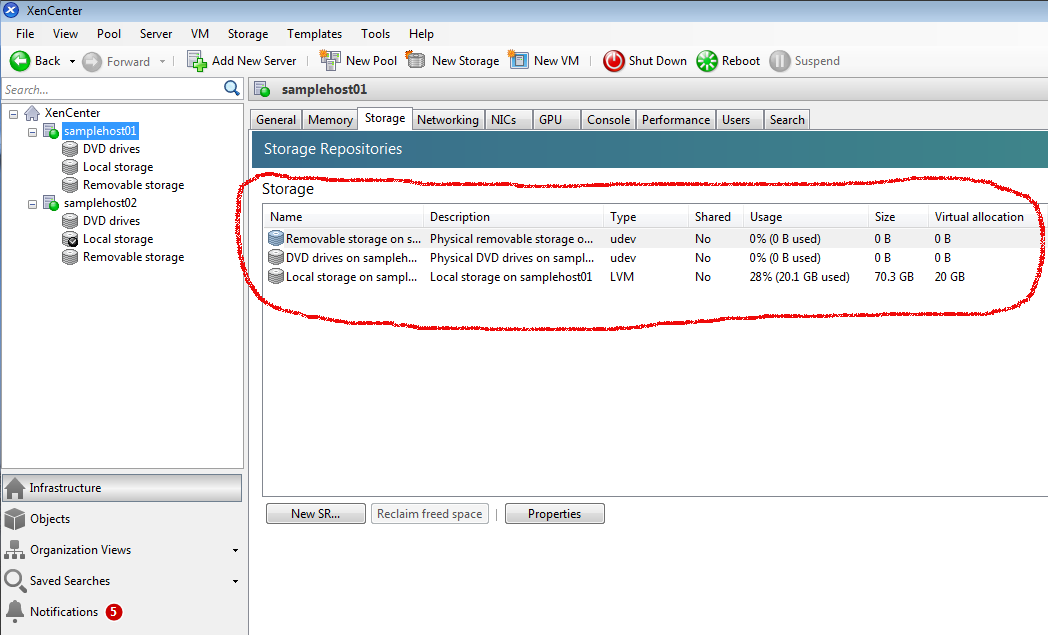This screenshot has width=1048, height=635.
Task: Expand the Organization Views dropdown arrow
Action: (x=235, y=550)
